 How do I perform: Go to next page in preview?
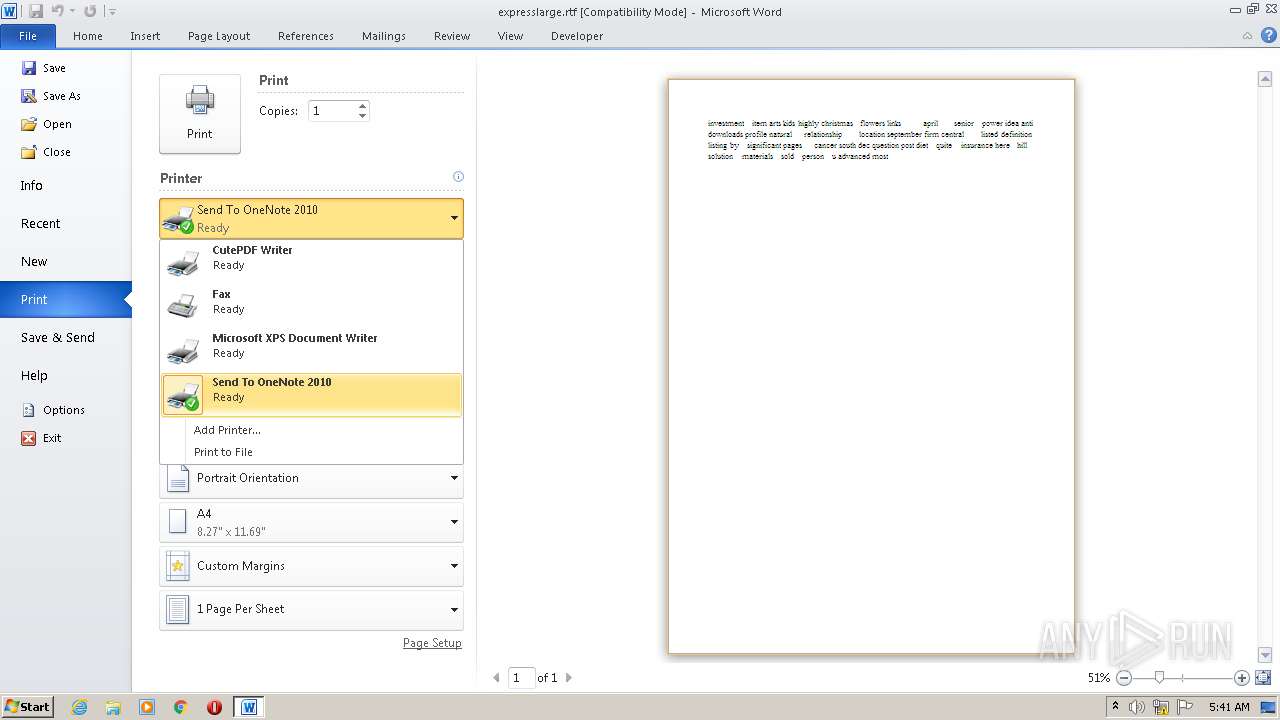click(x=569, y=677)
